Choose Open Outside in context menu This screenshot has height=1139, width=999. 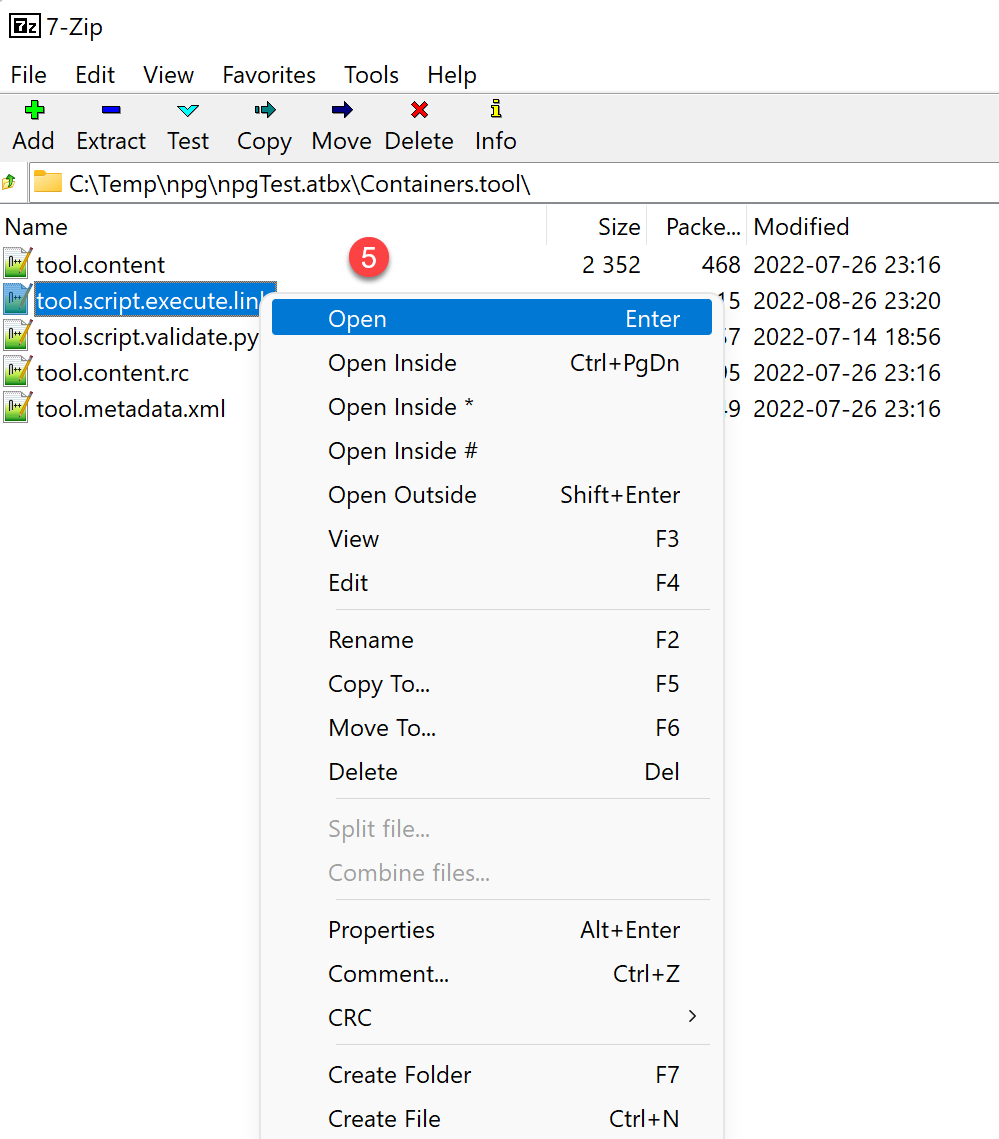(x=492, y=495)
